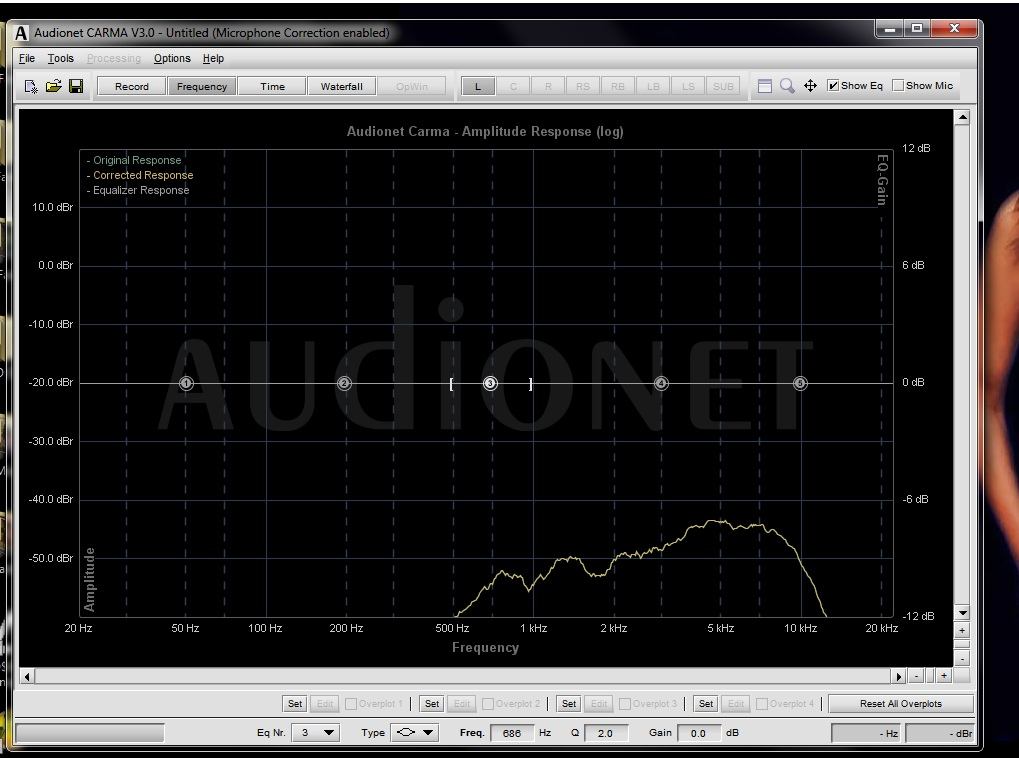Click horizontal scrollbar left arrow
The image size is (1019, 758).
tap(27, 677)
